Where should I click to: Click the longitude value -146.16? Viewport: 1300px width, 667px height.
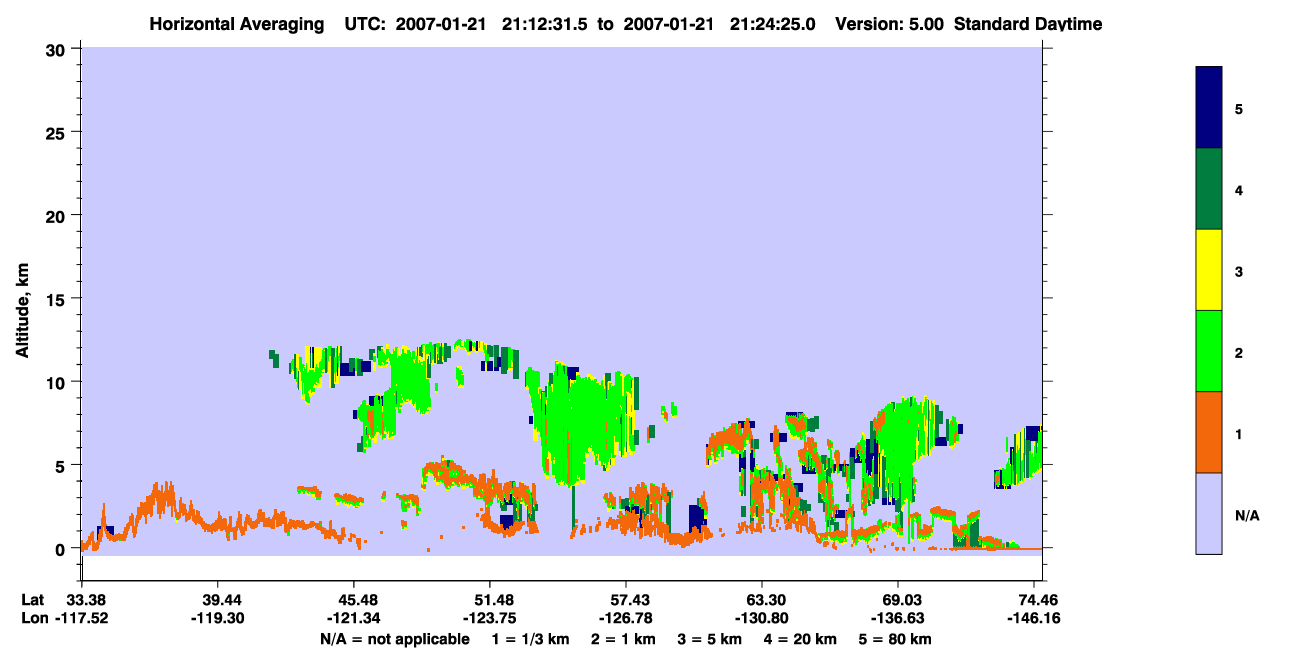1034,619
